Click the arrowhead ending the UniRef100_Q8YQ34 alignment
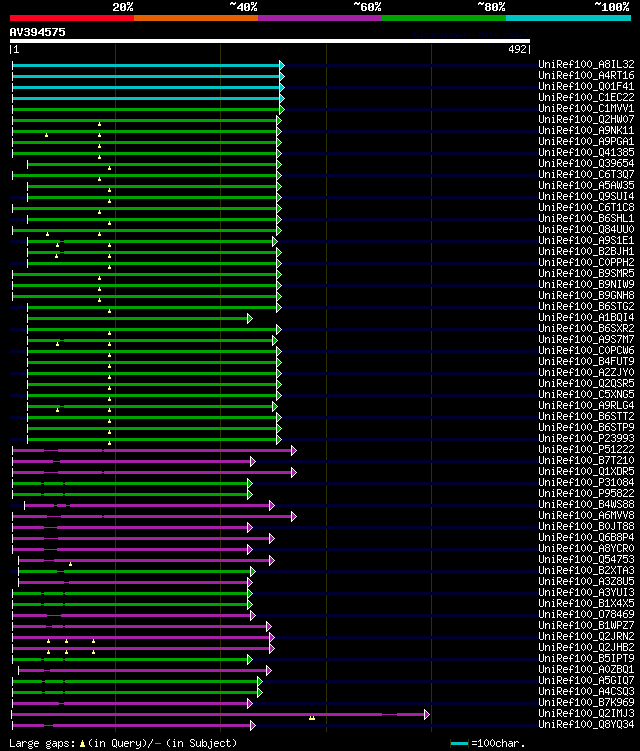The image size is (640, 751). [253, 726]
